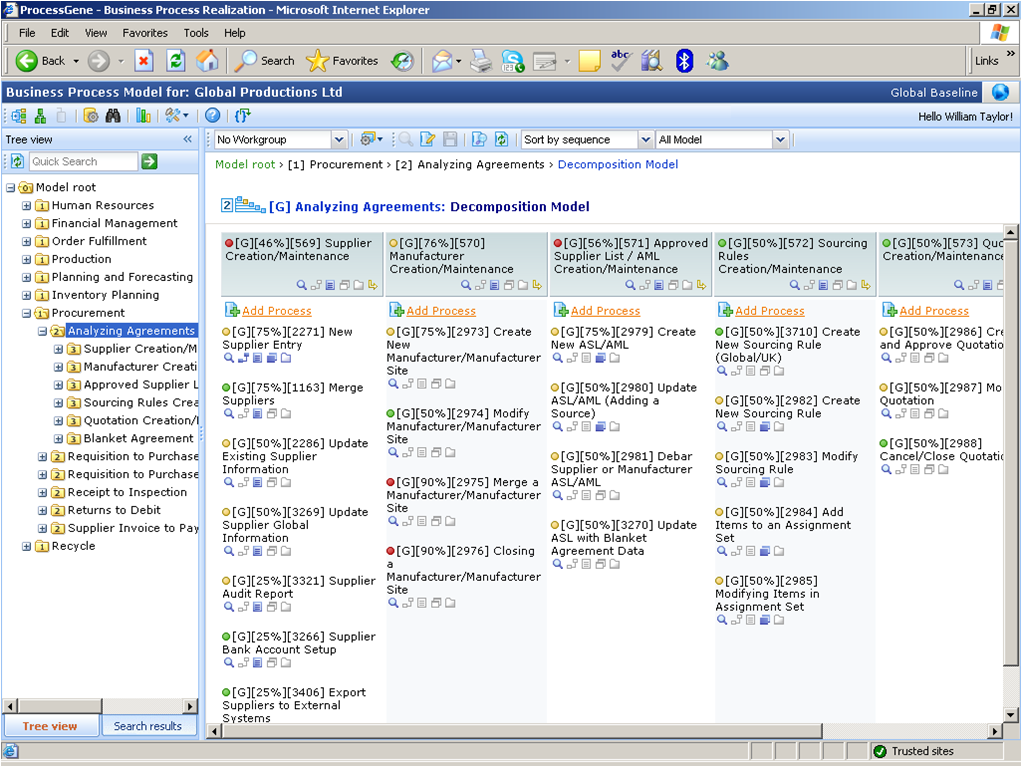
Task: Open [2975] Merge a Manufacturer/Manufacturer Site process
Action: click(463, 495)
